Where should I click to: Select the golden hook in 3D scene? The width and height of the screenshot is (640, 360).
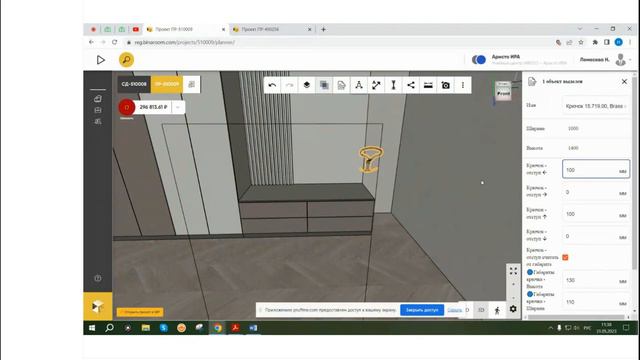tap(371, 159)
